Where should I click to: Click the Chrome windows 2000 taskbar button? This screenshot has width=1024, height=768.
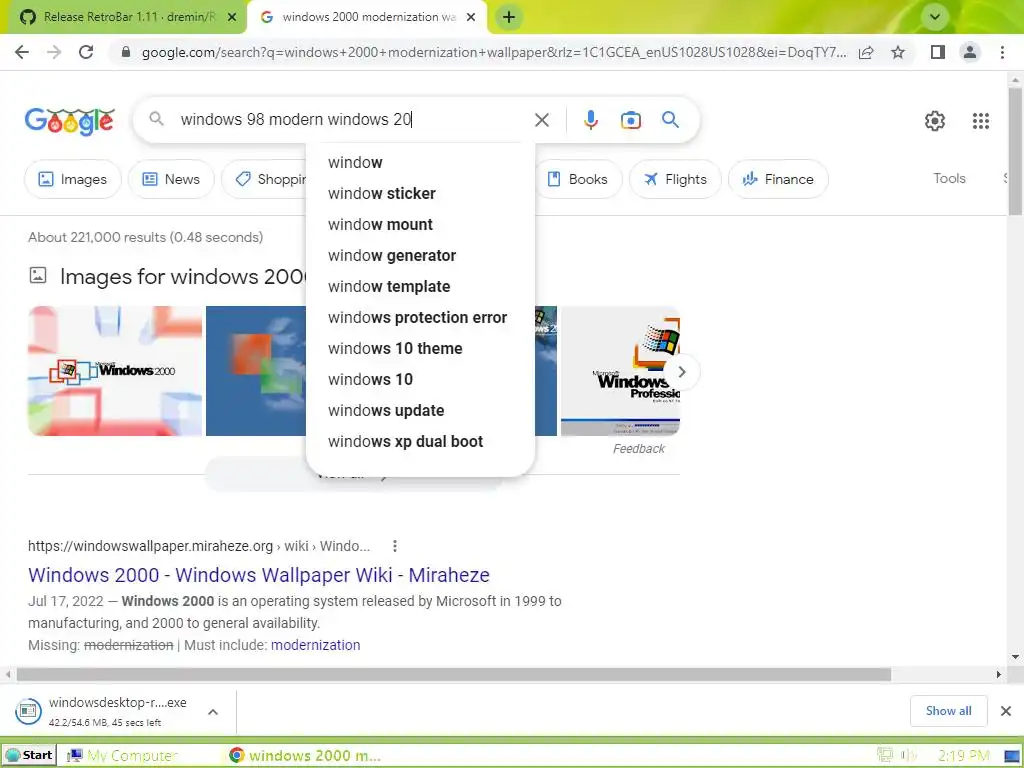[306, 756]
